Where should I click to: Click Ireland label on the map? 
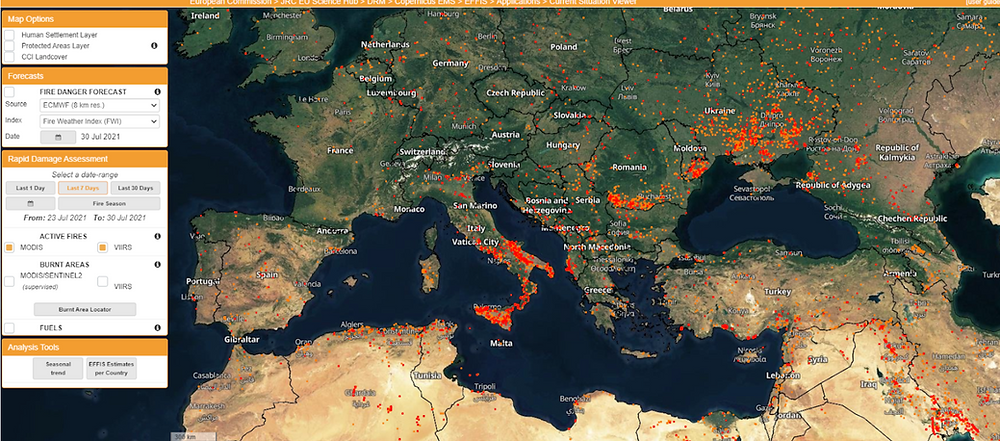pyautogui.click(x=205, y=15)
